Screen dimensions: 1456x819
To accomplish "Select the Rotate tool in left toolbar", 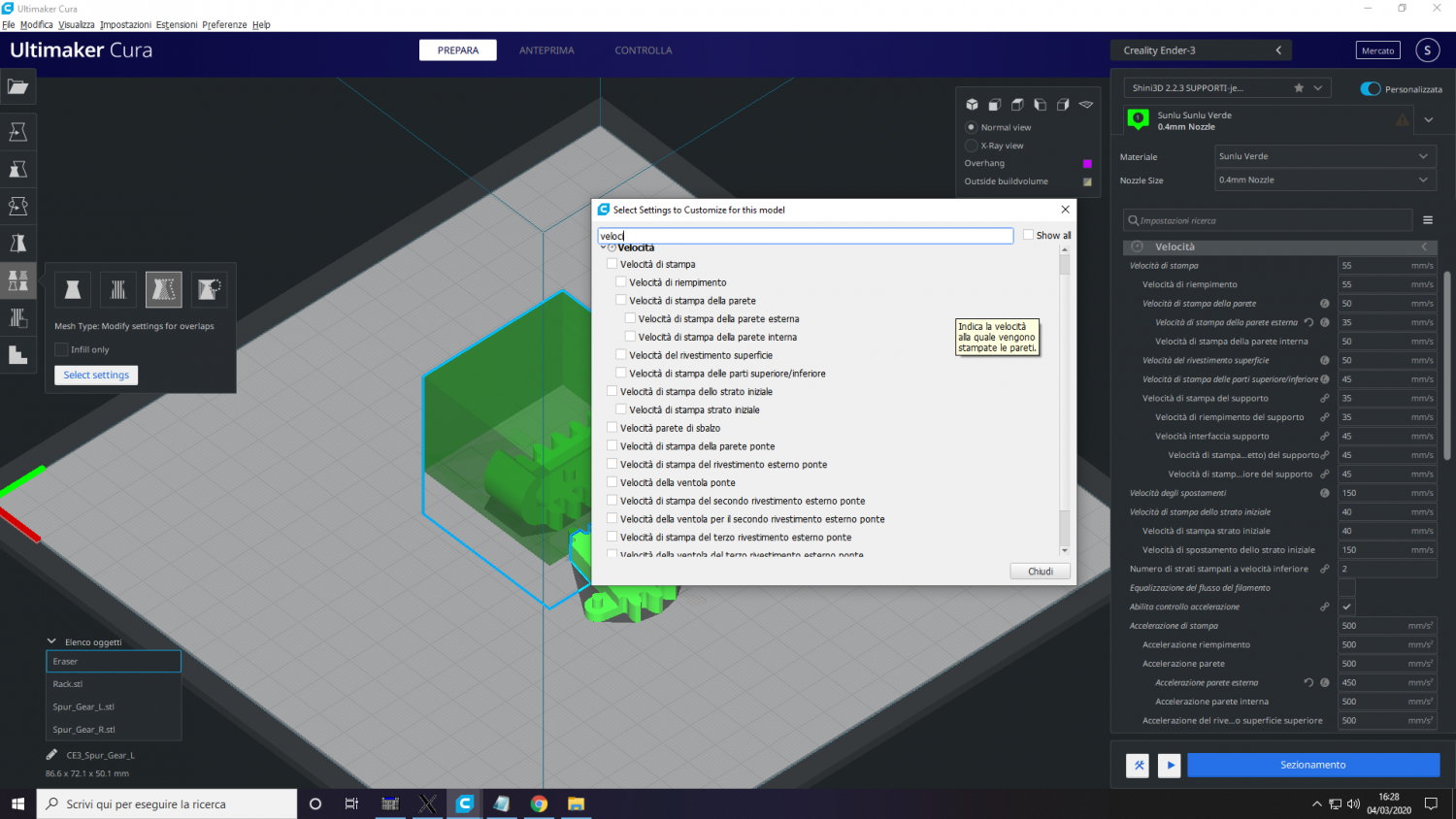I will pos(17,206).
